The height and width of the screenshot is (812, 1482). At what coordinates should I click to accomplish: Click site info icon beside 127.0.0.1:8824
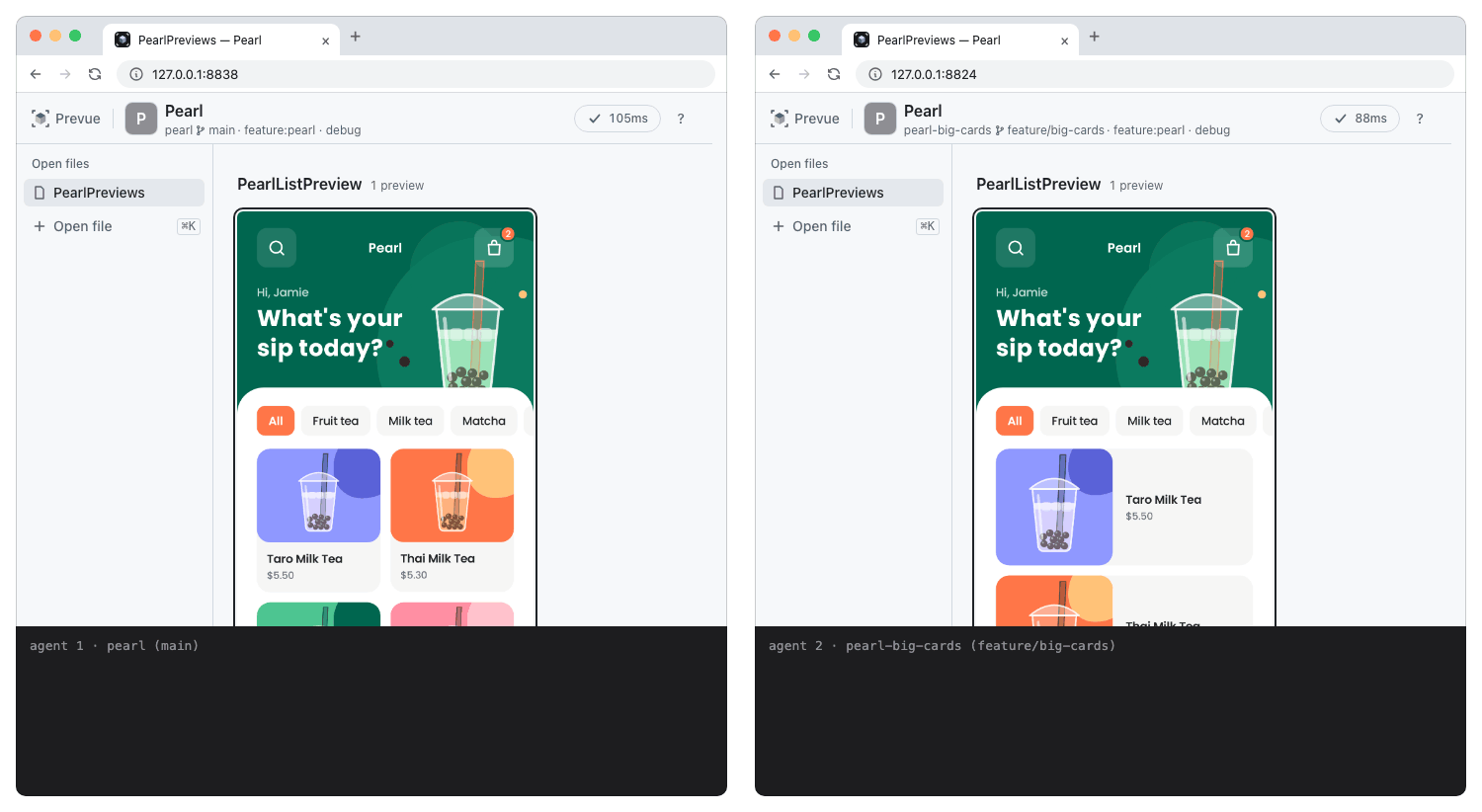875,74
